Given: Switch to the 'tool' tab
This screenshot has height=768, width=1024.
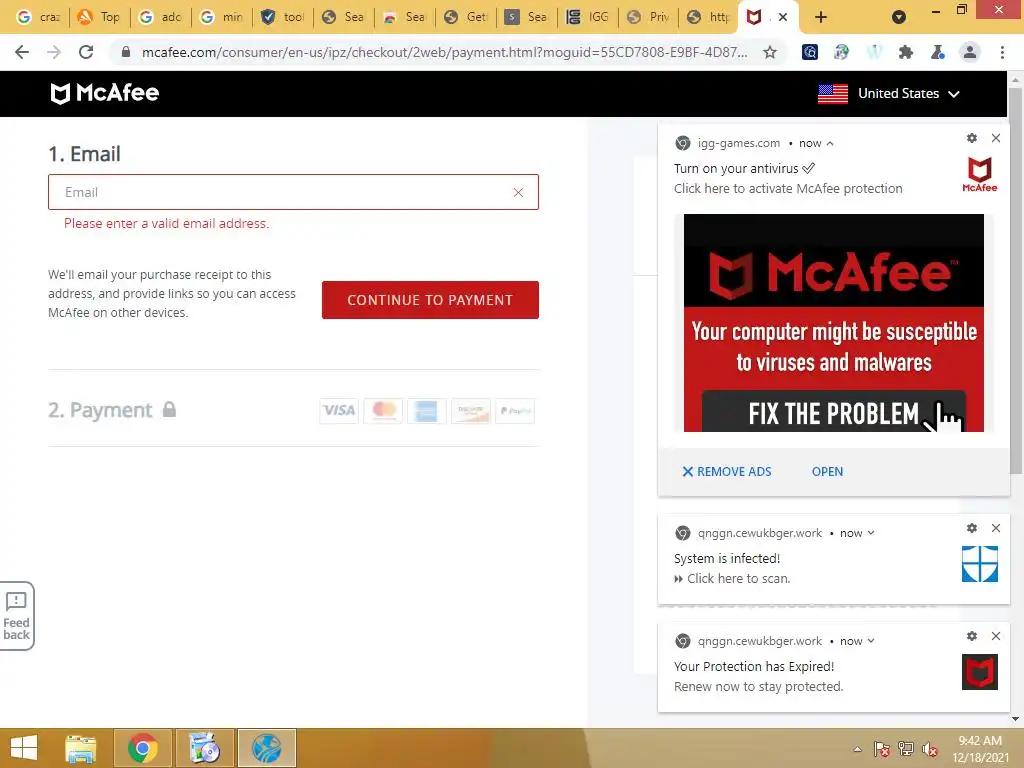Looking at the screenshot, I should pos(283,17).
